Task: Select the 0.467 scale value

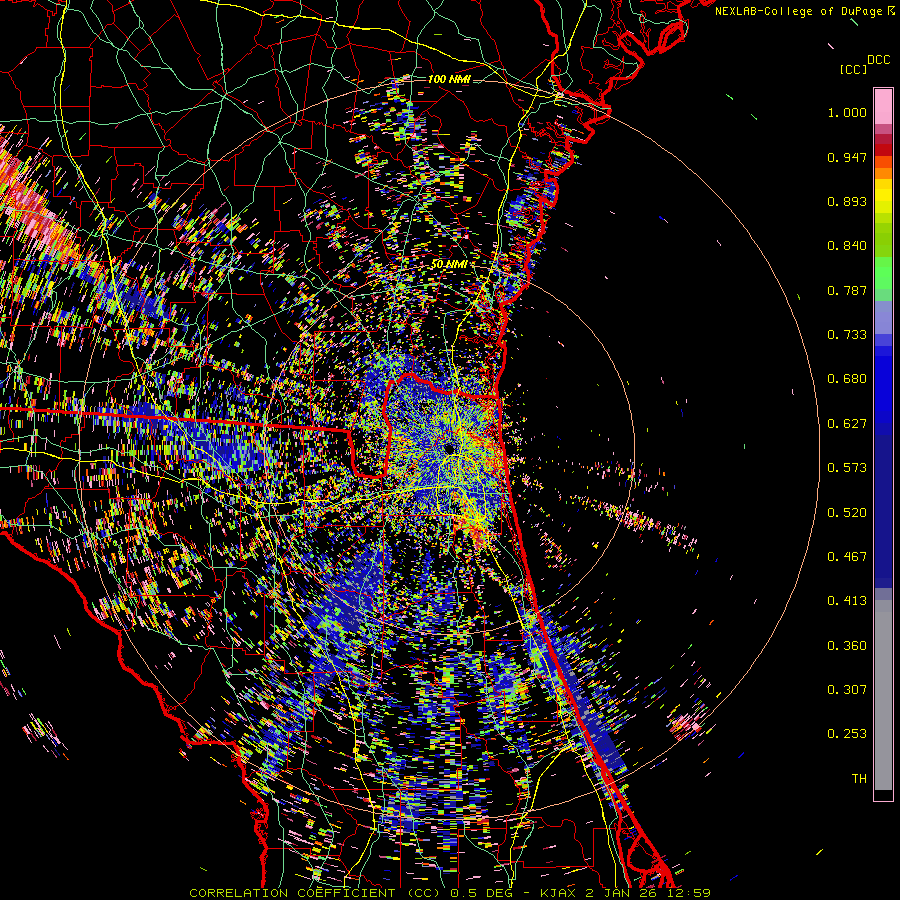Action: (x=847, y=557)
